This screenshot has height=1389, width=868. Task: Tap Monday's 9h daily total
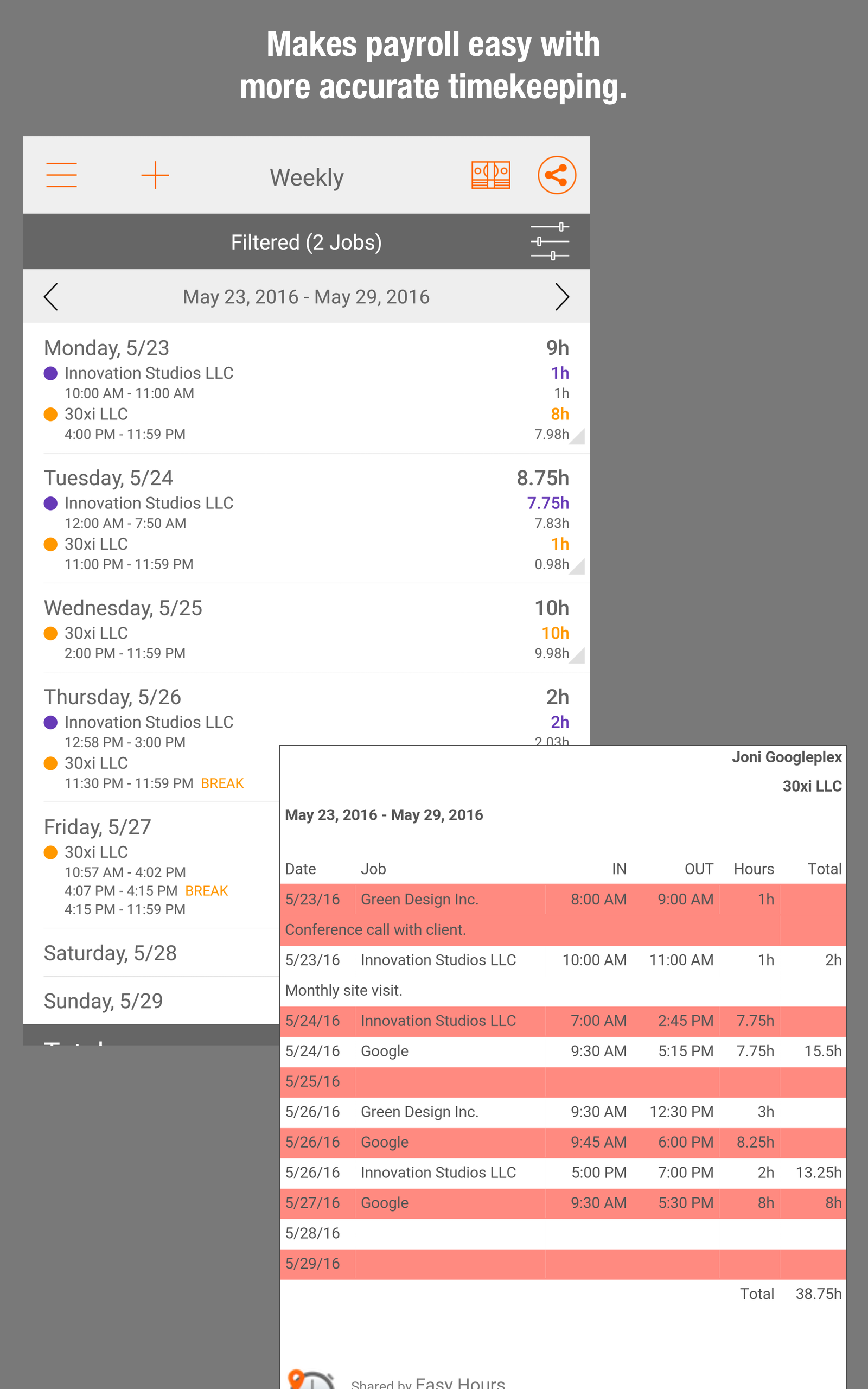pos(558,348)
